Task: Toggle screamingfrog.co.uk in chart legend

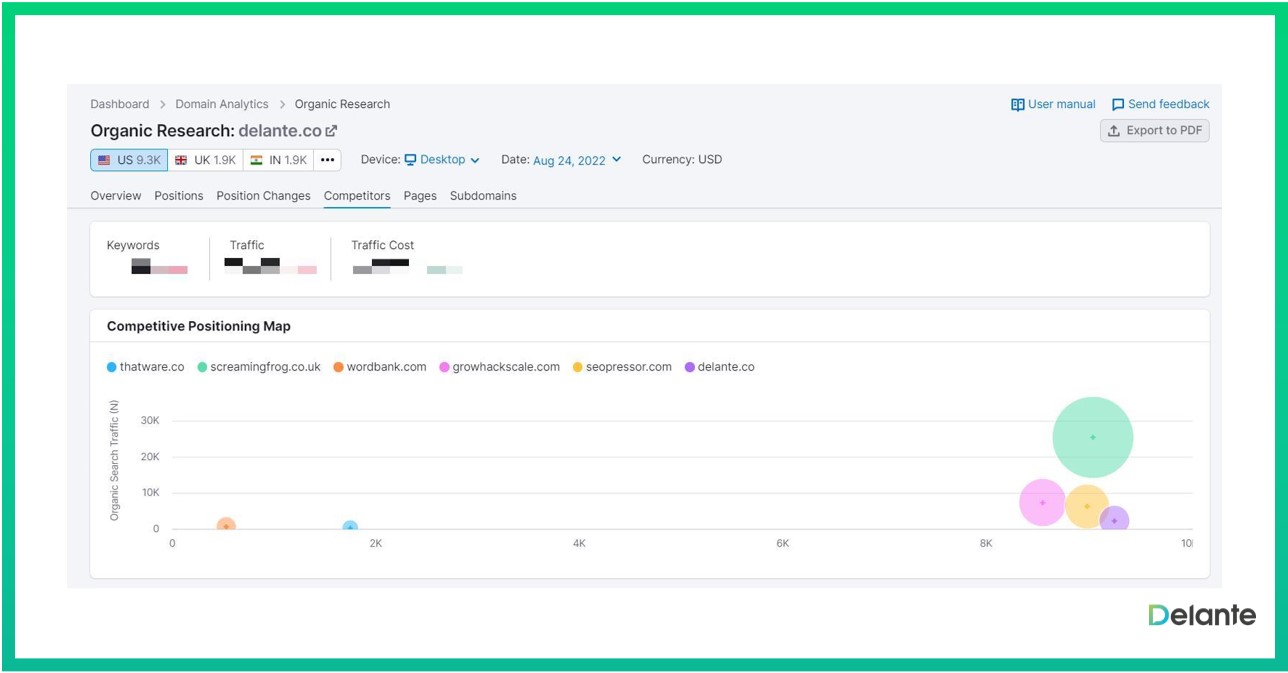Action: pyautogui.click(x=259, y=367)
